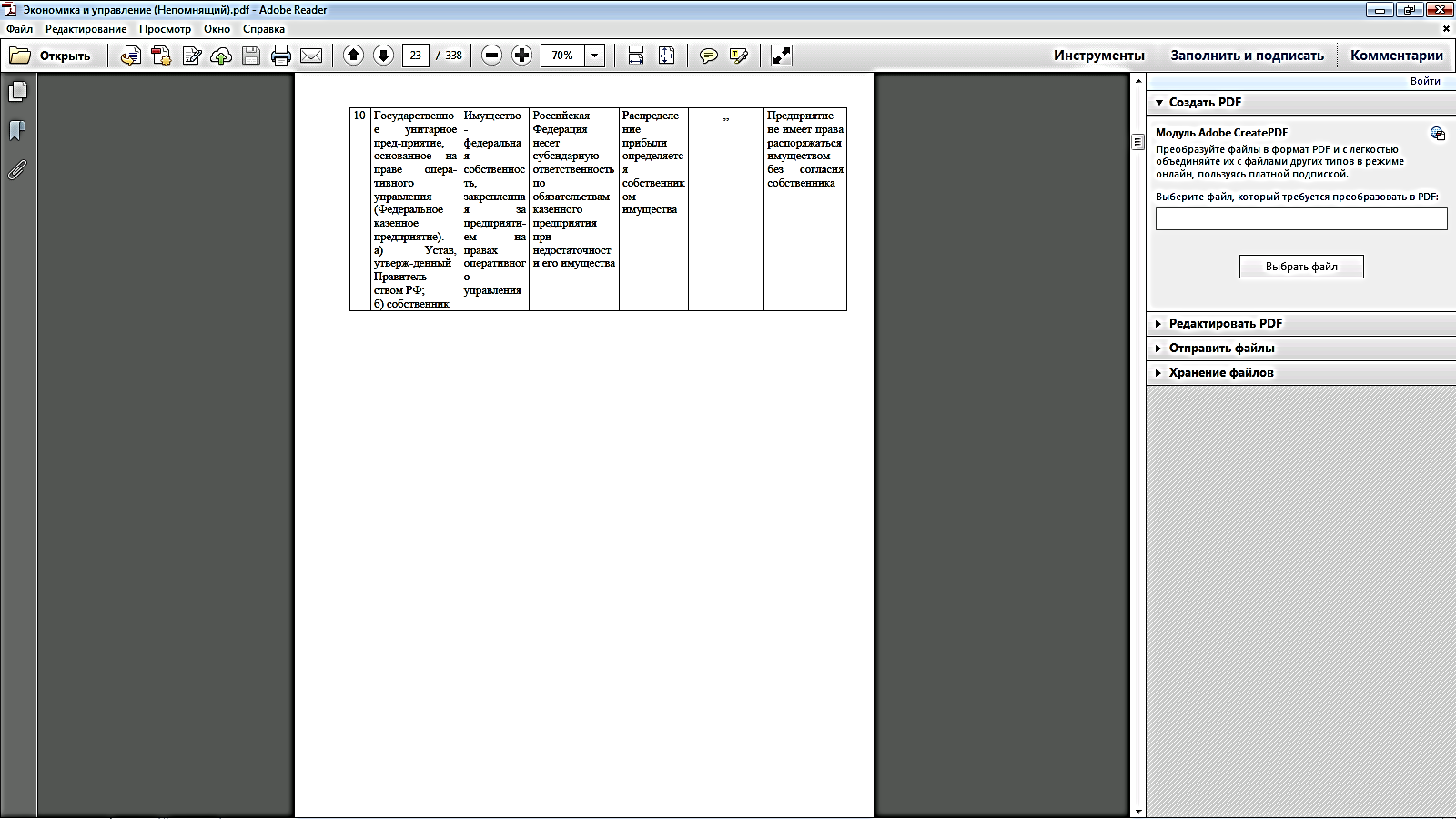This screenshot has width=1456, height=819.
Task: Click the total page count 338
Action: [453, 56]
